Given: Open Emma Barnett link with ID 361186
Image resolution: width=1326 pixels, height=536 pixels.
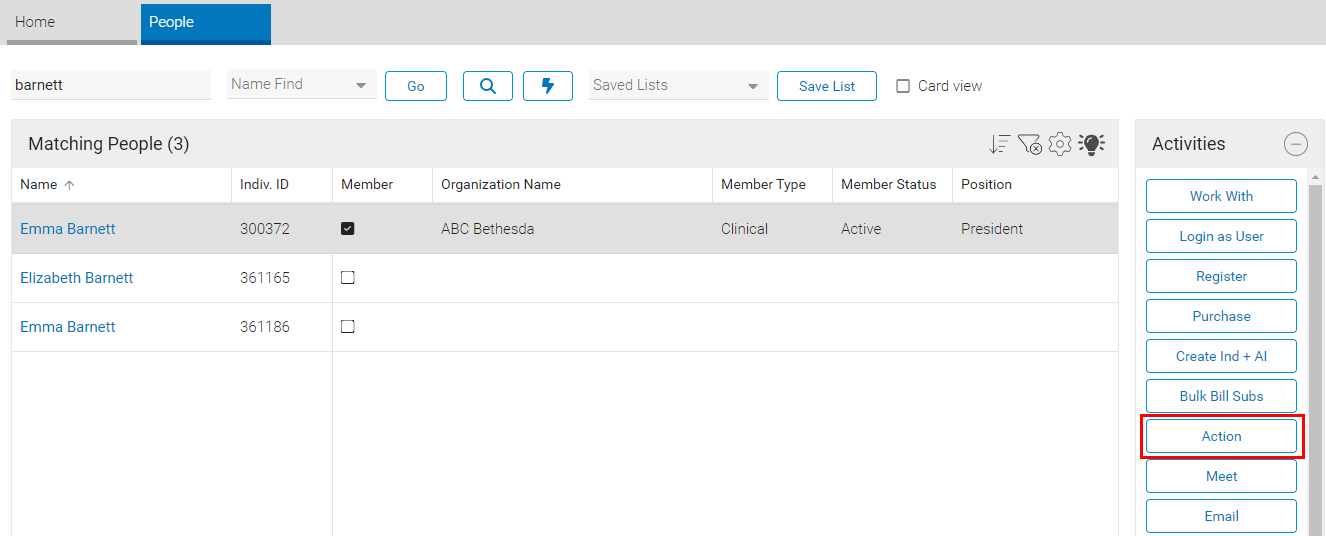Looking at the screenshot, I should tap(68, 327).
